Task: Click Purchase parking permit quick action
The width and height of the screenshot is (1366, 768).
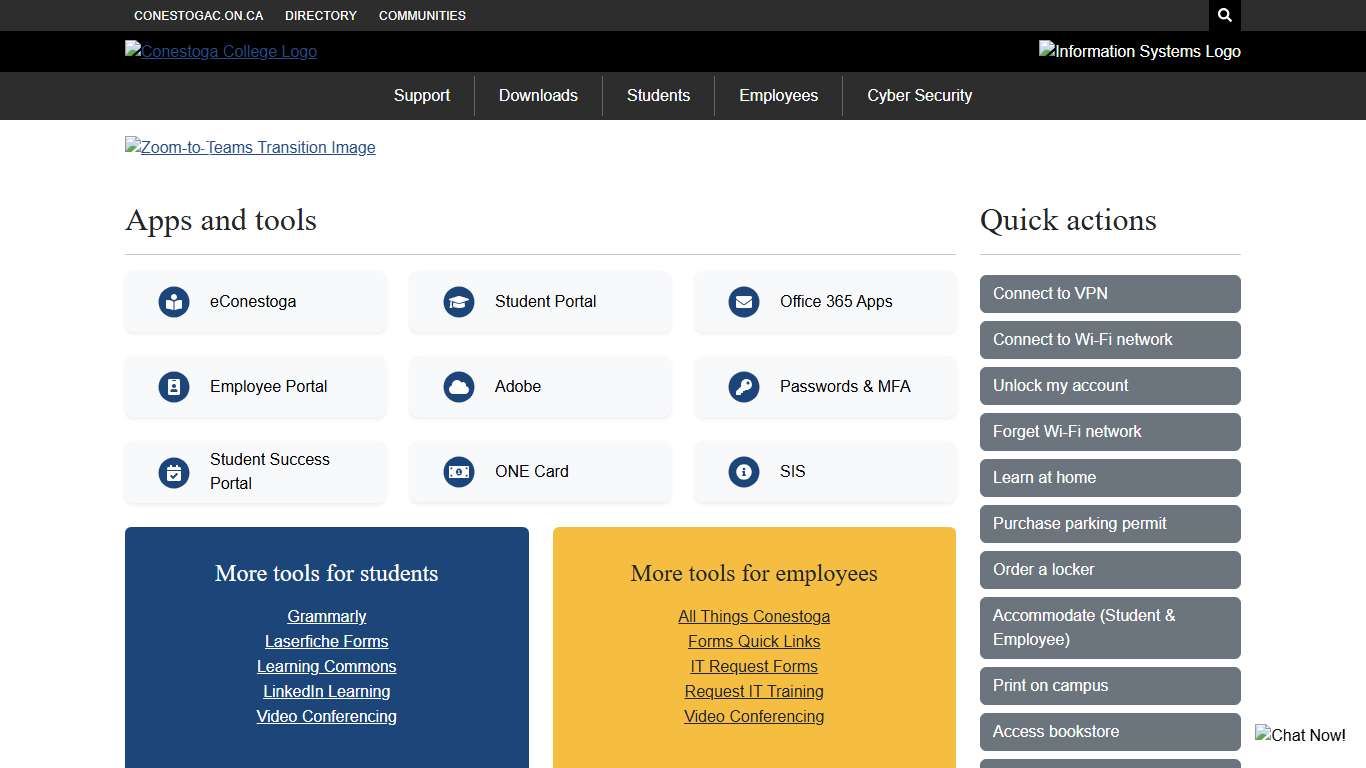Action: coord(1109,524)
